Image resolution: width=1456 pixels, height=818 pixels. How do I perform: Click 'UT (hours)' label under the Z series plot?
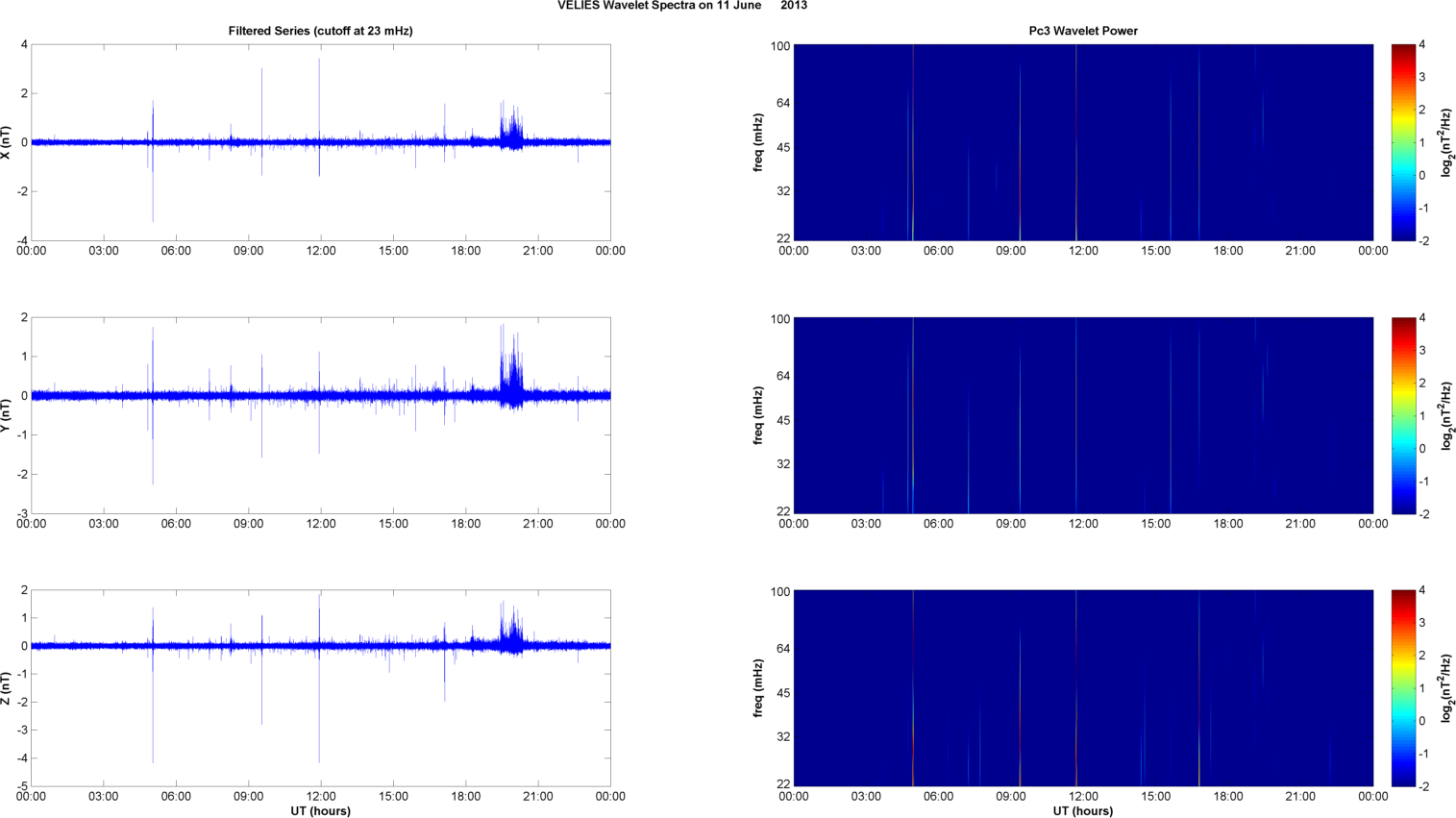tap(321, 811)
